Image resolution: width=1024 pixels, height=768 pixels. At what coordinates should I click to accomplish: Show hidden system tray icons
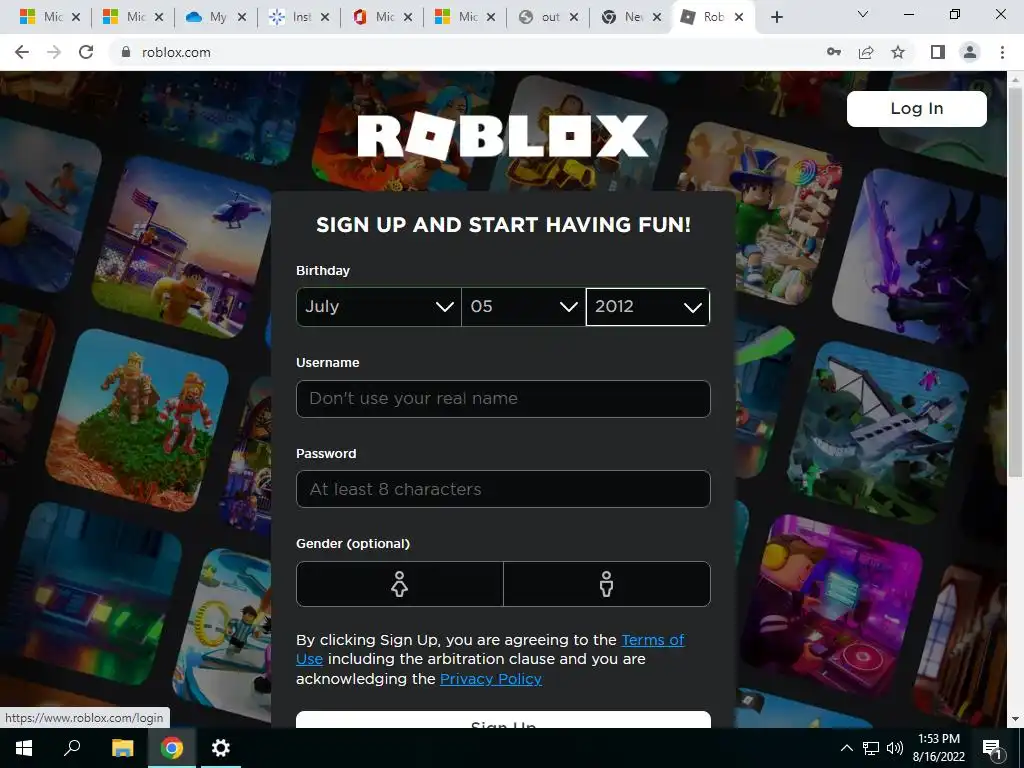tap(846, 748)
